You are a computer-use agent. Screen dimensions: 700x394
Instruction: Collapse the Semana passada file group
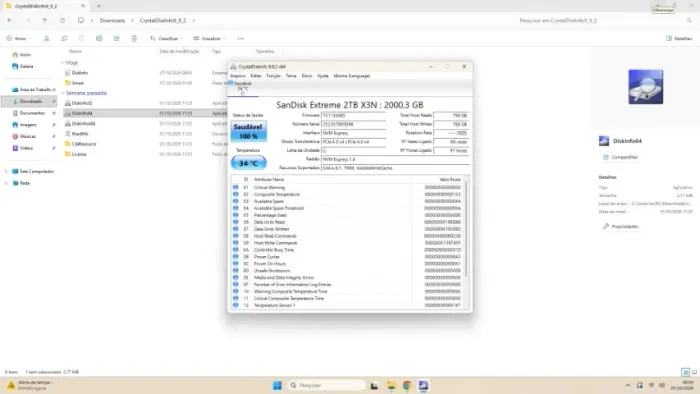tap(62, 93)
